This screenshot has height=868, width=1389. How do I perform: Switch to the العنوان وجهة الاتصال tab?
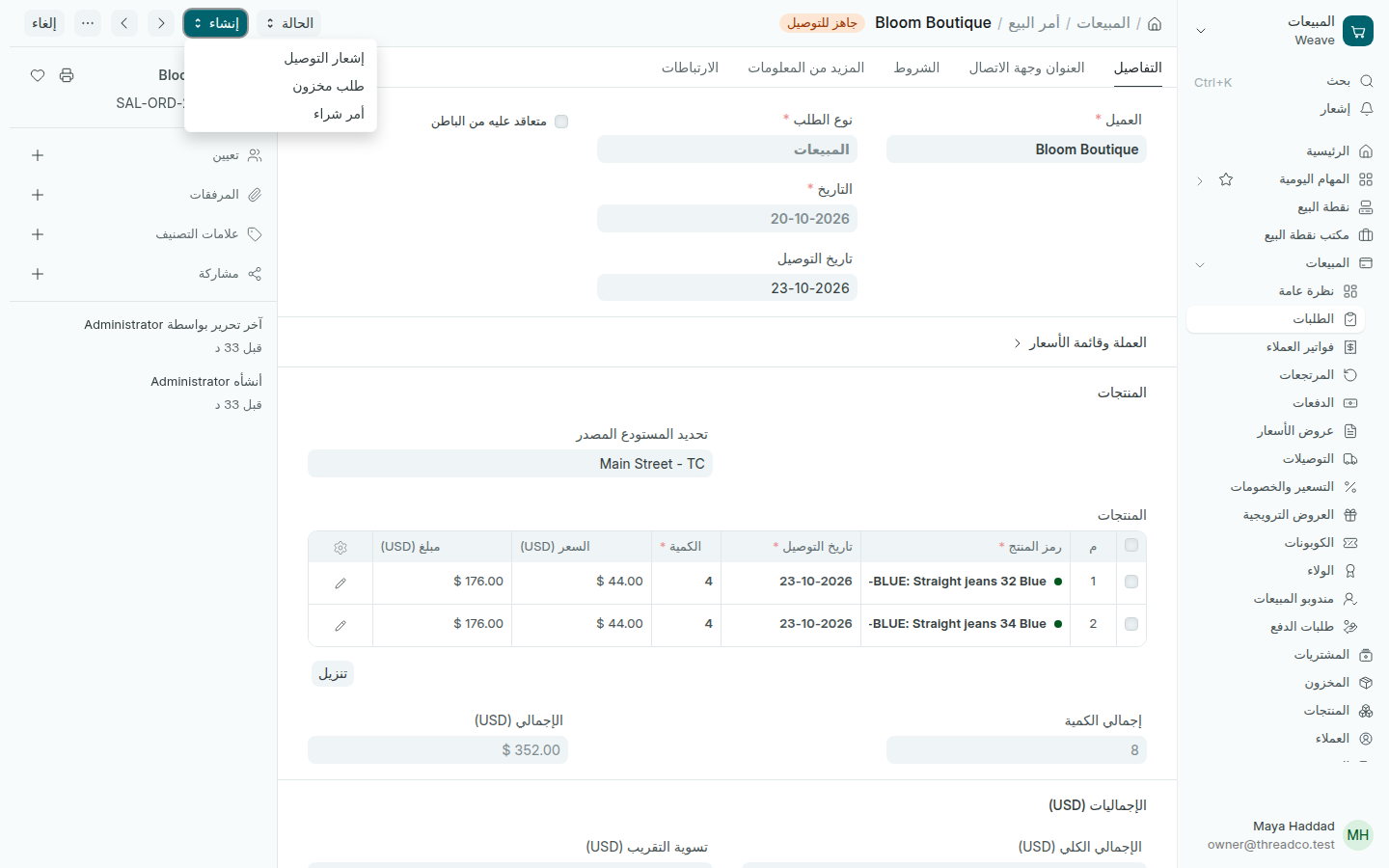[1027, 68]
